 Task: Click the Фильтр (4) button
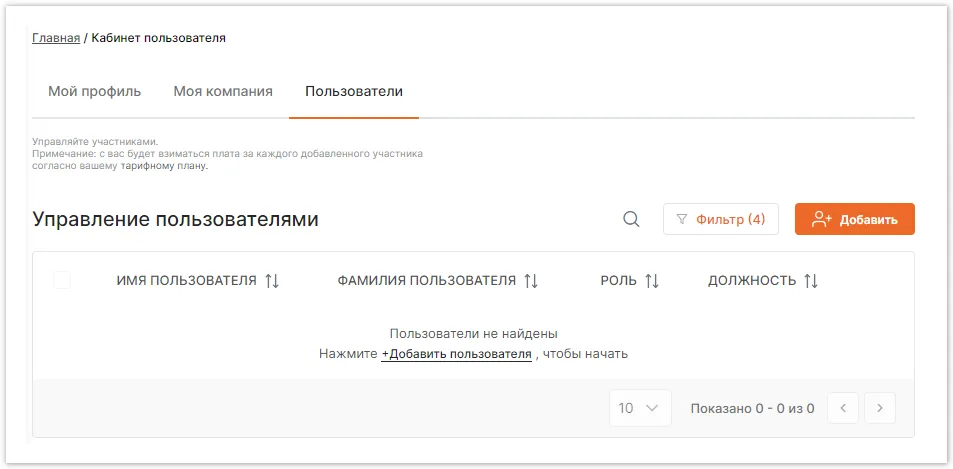click(721, 219)
